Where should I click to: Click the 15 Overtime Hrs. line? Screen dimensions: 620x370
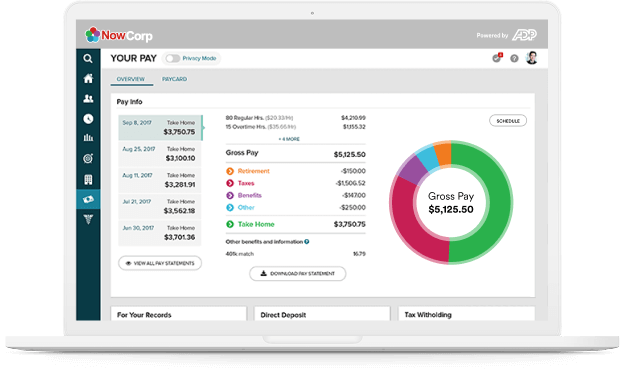pos(295,127)
